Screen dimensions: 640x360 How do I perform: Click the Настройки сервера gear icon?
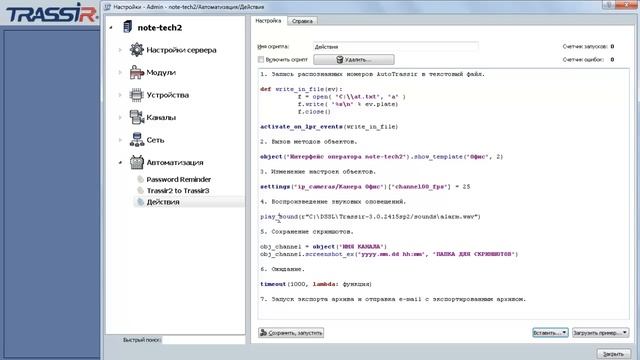[137, 50]
